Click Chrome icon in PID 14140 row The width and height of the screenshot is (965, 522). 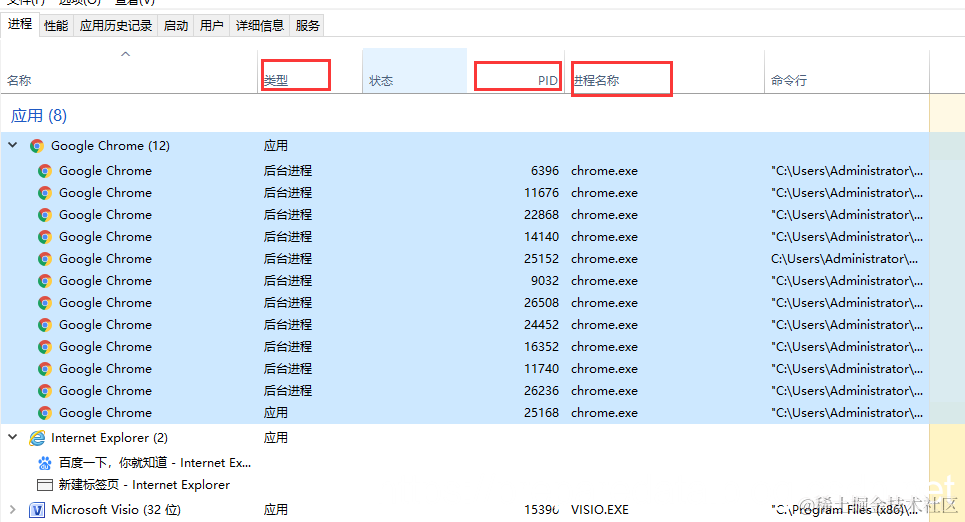[45, 237]
